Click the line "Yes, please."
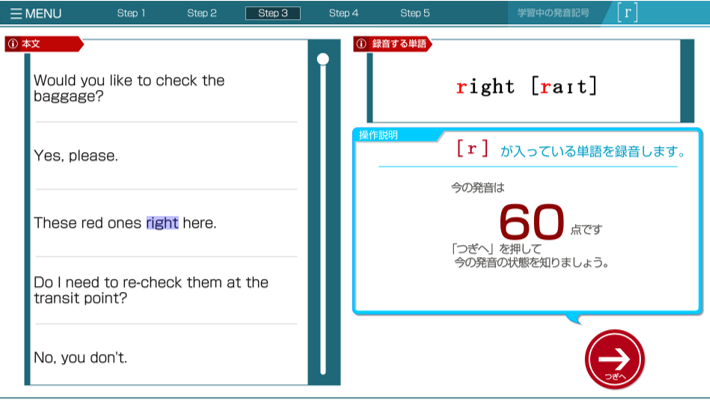 (x=76, y=156)
